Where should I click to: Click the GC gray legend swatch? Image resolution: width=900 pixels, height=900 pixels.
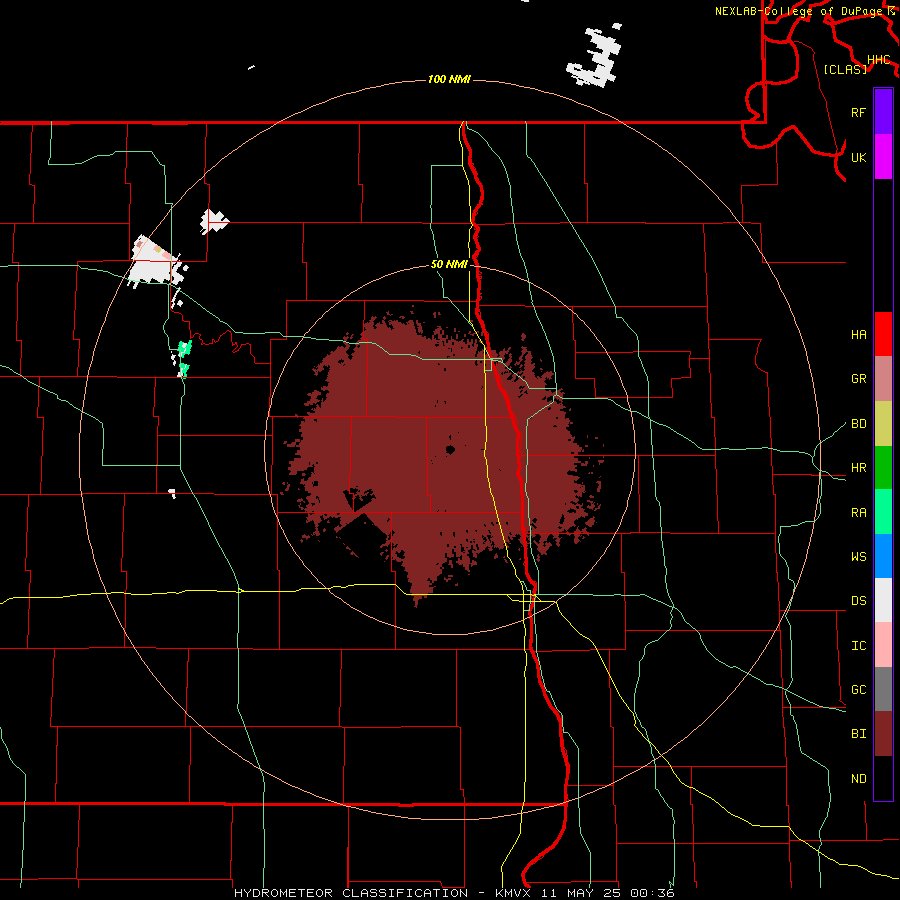pyautogui.click(x=883, y=689)
